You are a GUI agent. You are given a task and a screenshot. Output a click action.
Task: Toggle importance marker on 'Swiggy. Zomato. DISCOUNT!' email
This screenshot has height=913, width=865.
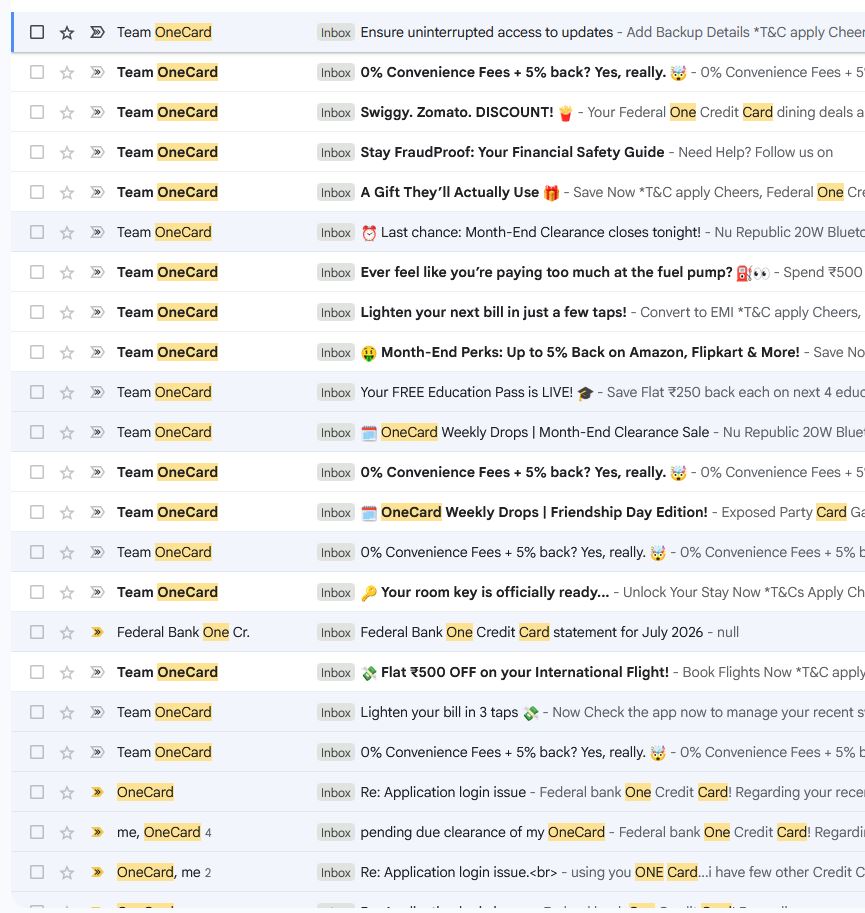[x=97, y=112]
